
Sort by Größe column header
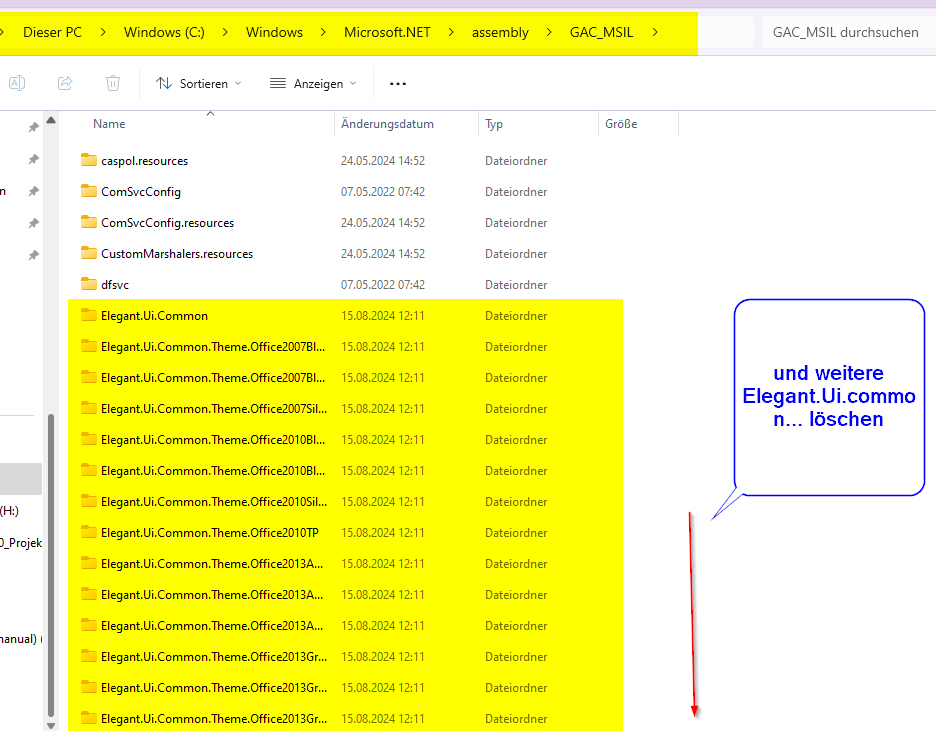pyautogui.click(x=621, y=124)
